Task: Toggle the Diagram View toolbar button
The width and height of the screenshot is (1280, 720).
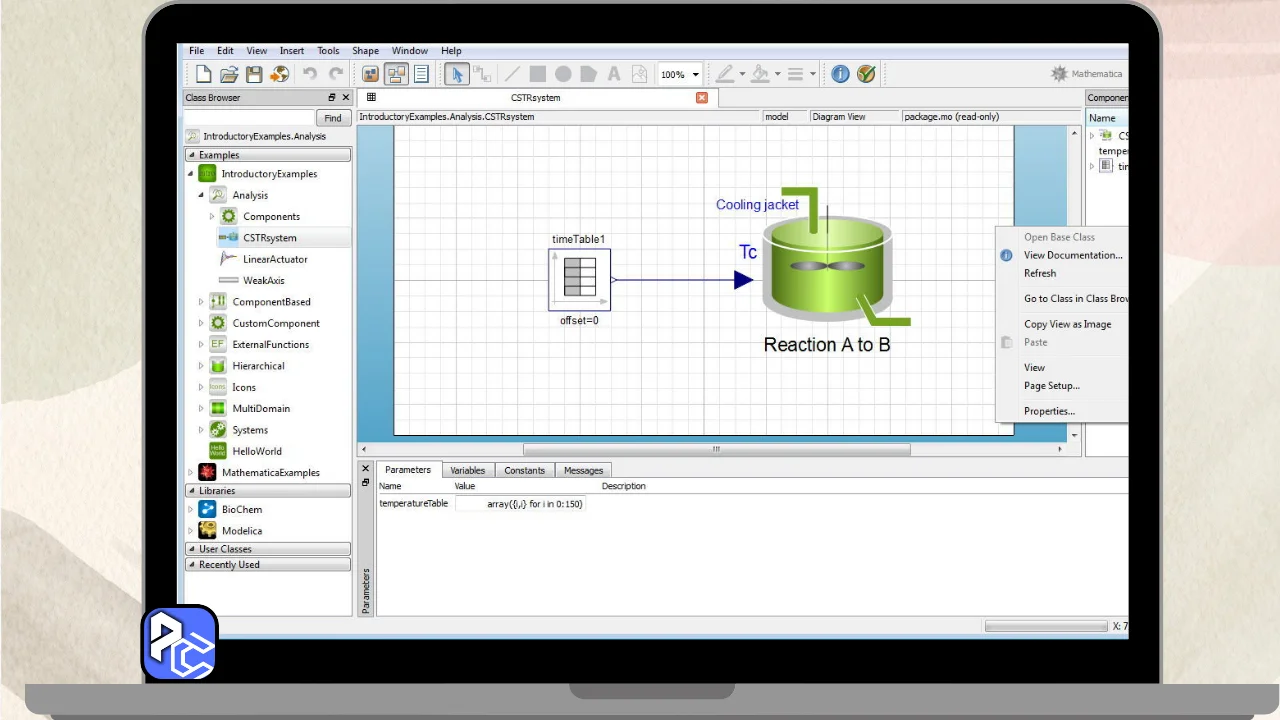Action: click(396, 74)
